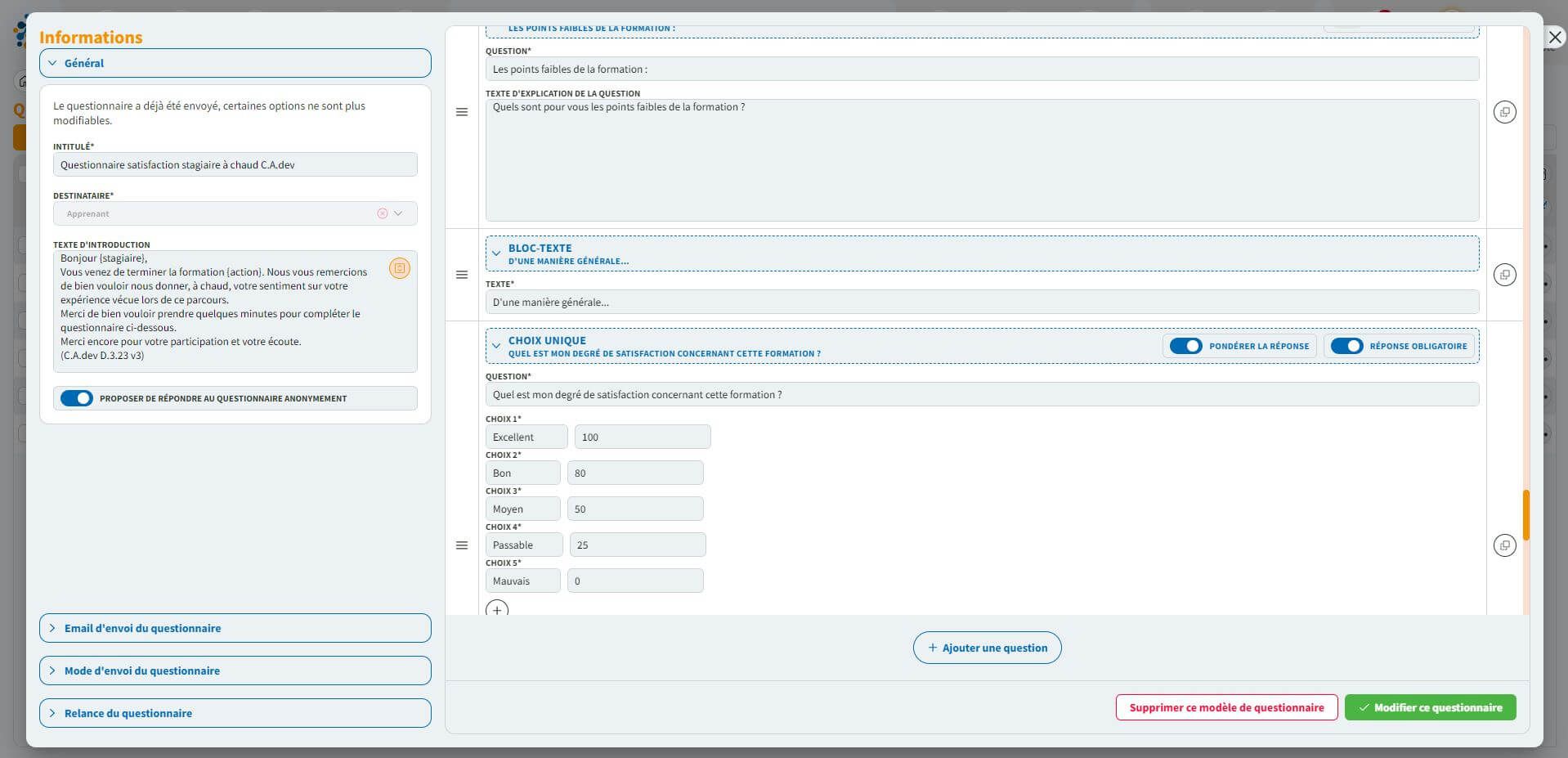Open the Destinataire dropdown
Screen dimensions: 1568x758
tap(398, 213)
